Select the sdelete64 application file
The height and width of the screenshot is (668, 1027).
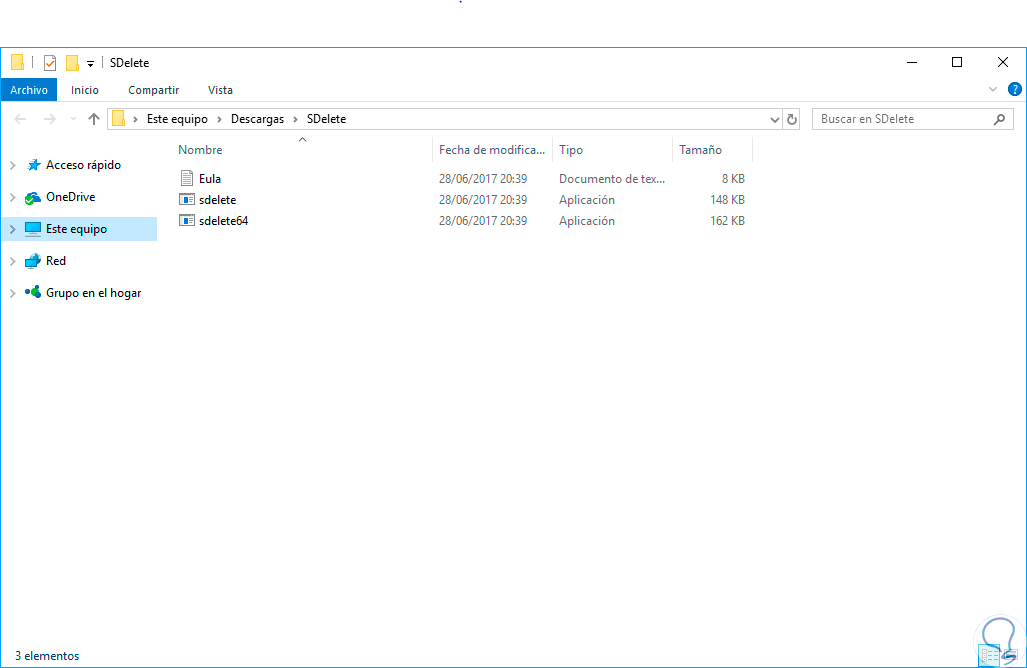pyautogui.click(x=223, y=220)
